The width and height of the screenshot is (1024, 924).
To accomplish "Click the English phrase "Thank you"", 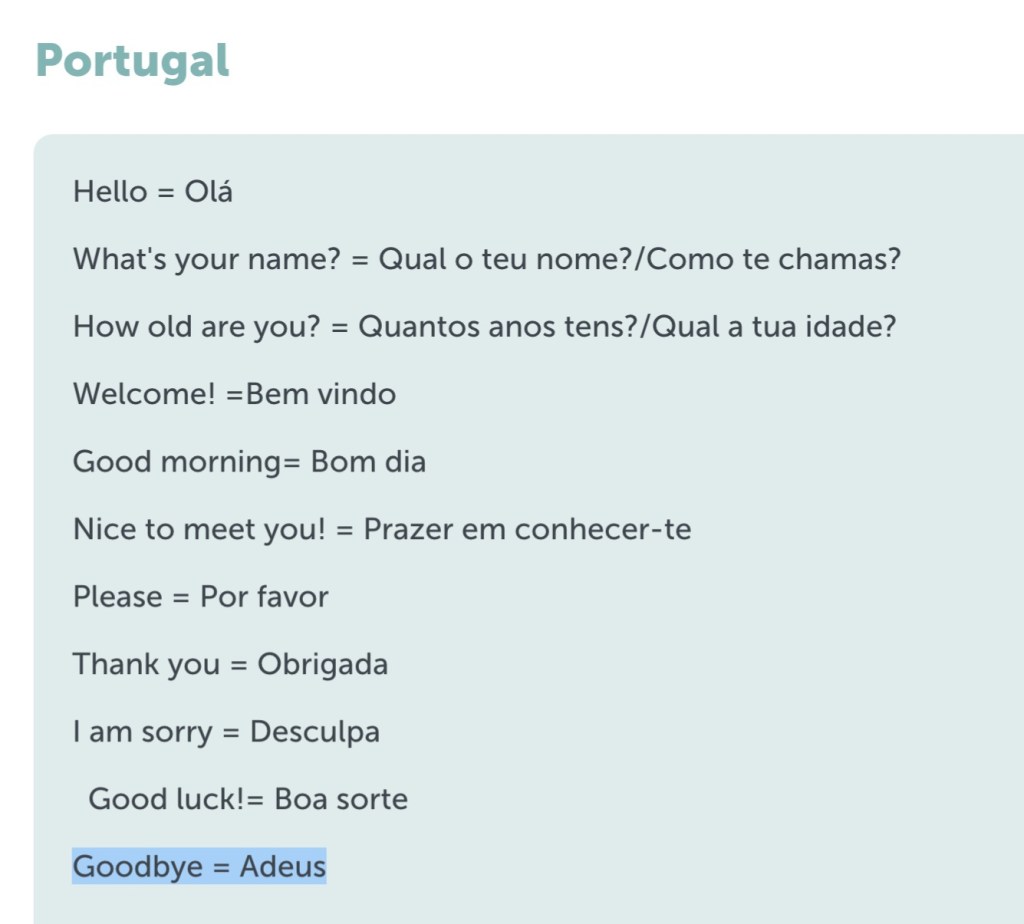I will tap(146, 664).
